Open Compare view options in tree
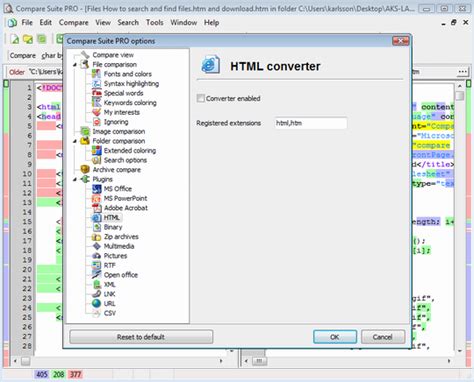This screenshot has width=474, height=382. coord(113,55)
